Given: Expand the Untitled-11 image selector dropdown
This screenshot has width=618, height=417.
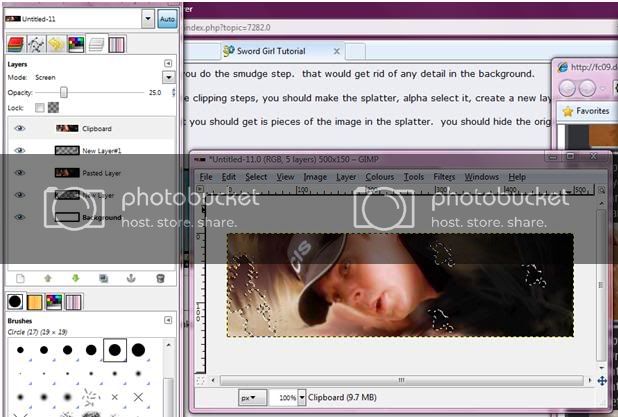Looking at the screenshot, I should (x=148, y=19).
